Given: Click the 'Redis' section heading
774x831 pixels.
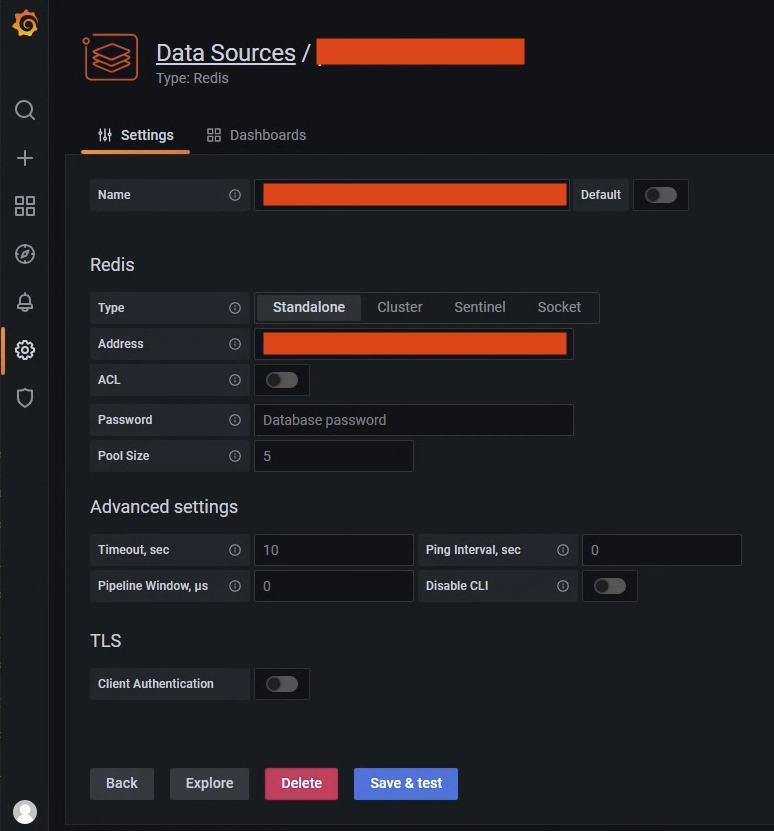Looking at the screenshot, I should click(112, 264).
